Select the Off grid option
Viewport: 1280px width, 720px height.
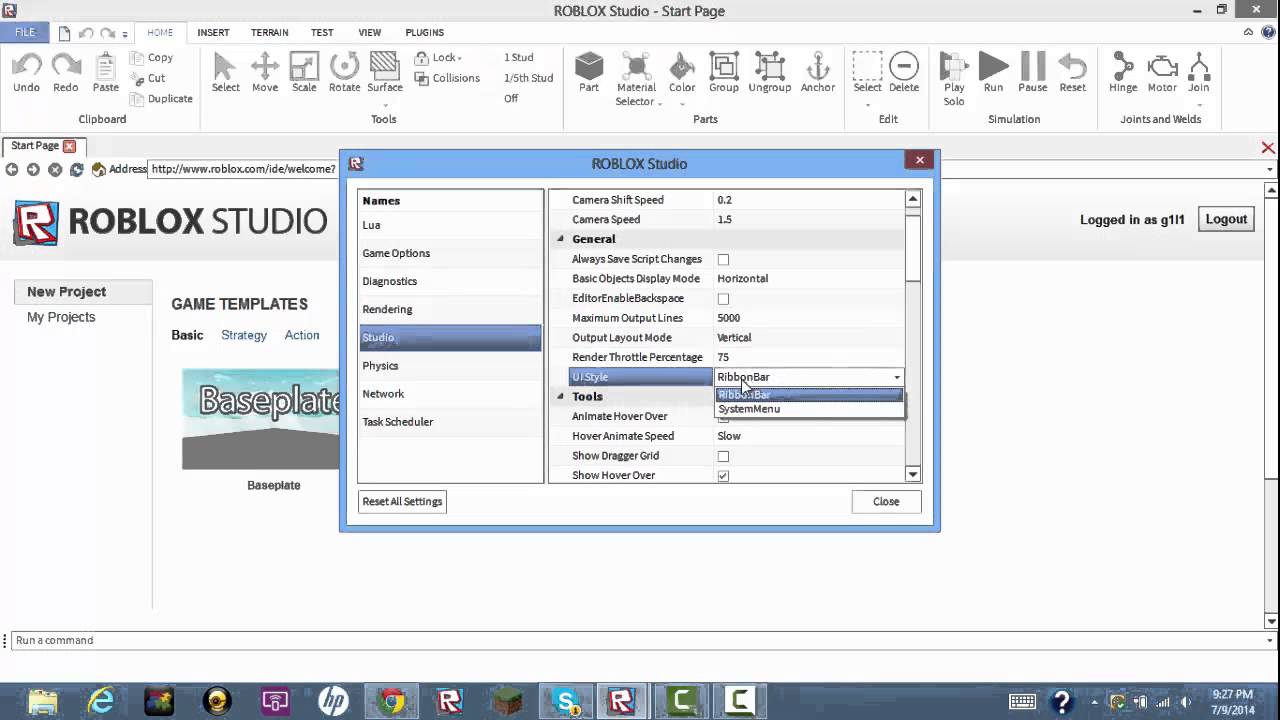[x=511, y=99]
